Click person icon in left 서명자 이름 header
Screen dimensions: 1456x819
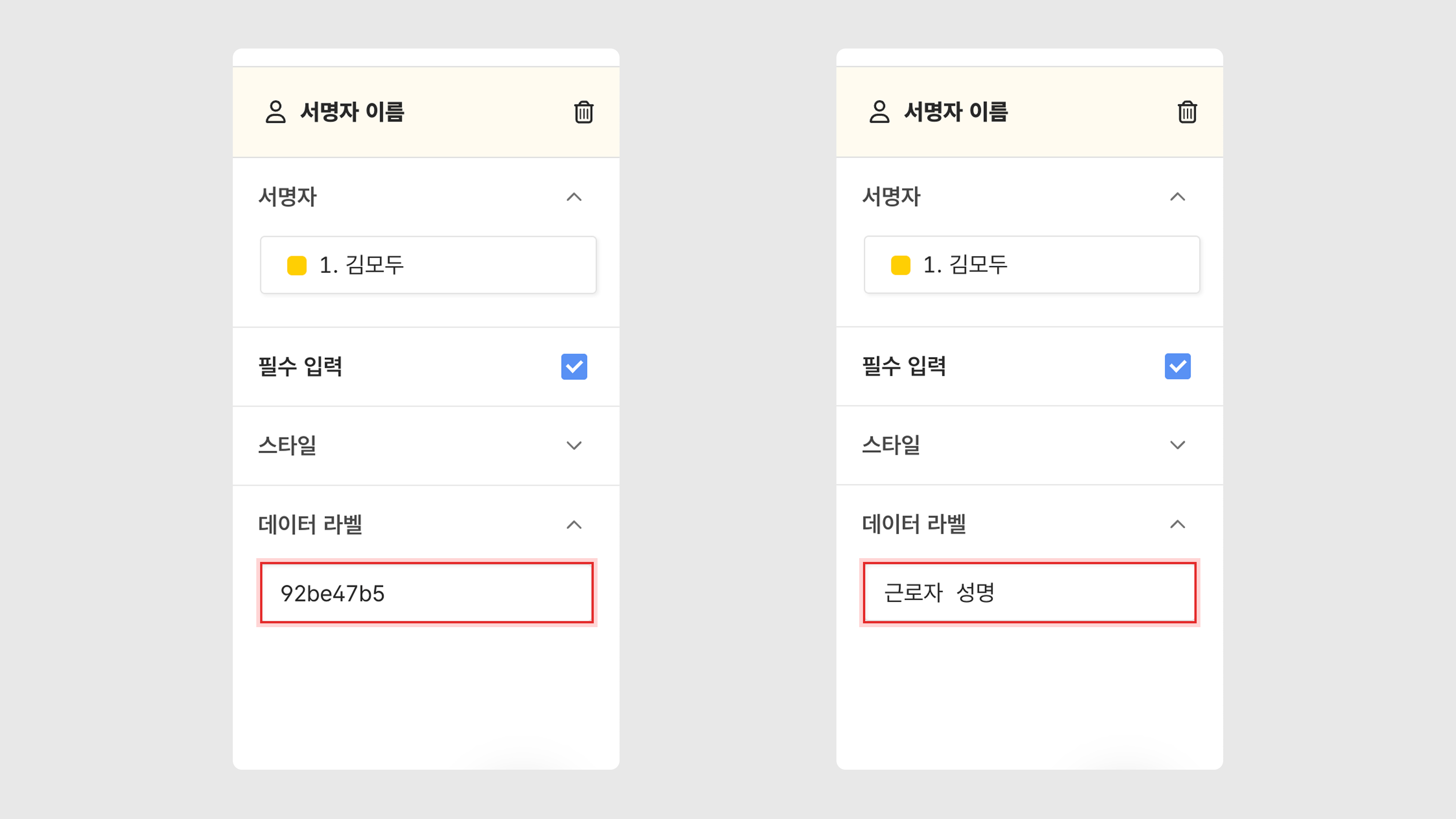click(x=275, y=112)
